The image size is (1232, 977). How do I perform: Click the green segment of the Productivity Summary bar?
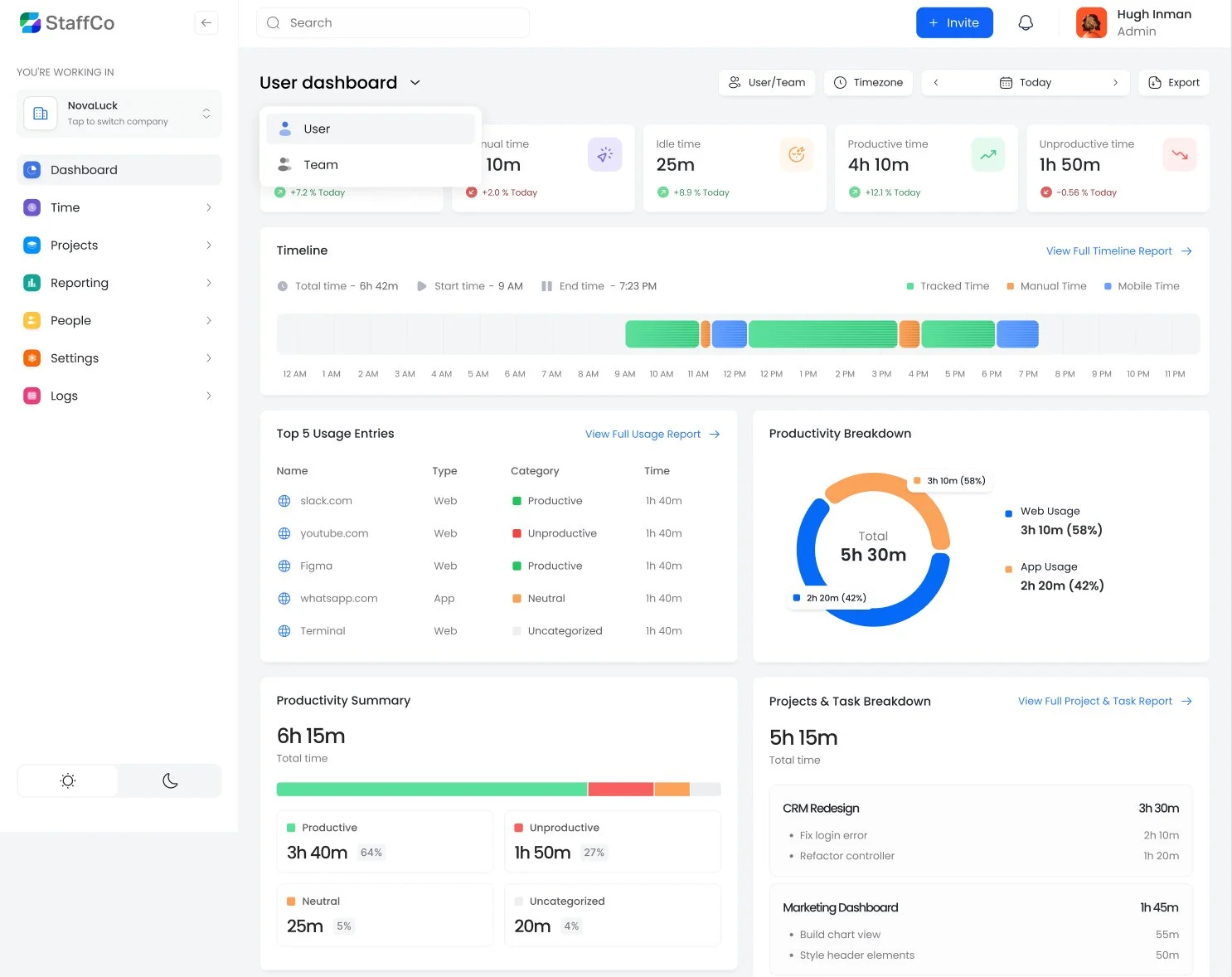pos(431,789)
